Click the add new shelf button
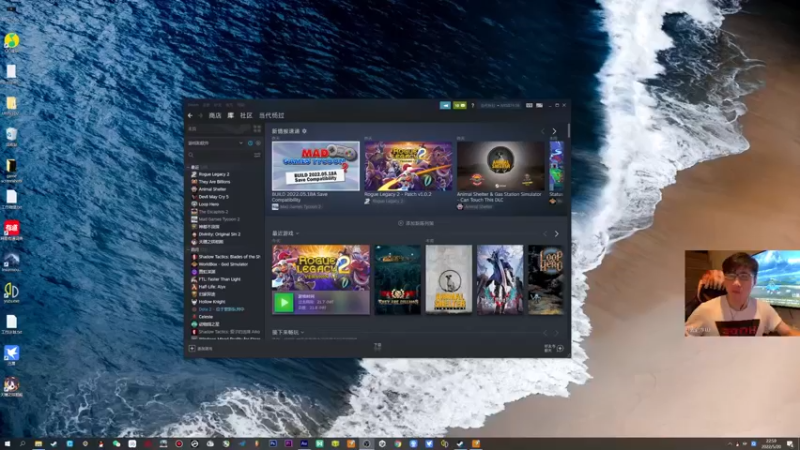 (416, 223)
